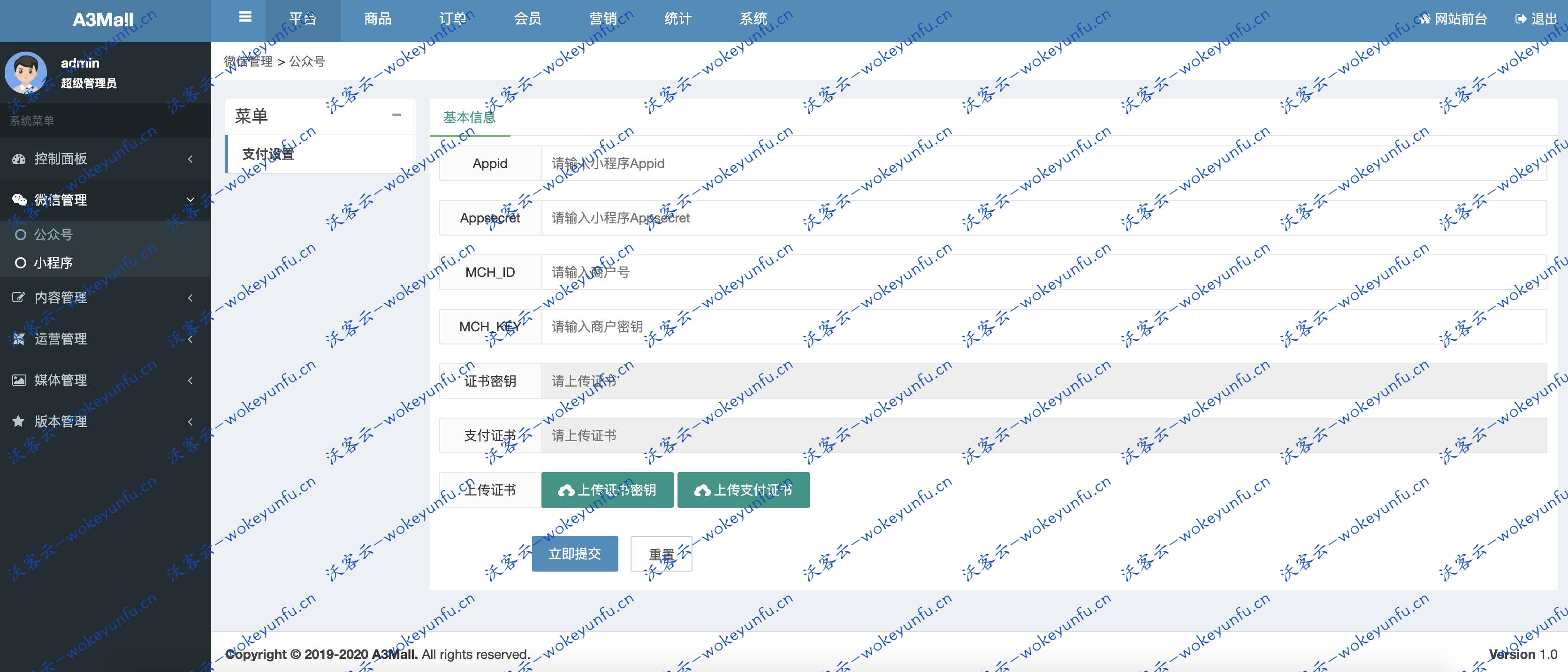Switch to the 基本信息 tab
This screenshot has width=1568, height=672.
(469, 117)
